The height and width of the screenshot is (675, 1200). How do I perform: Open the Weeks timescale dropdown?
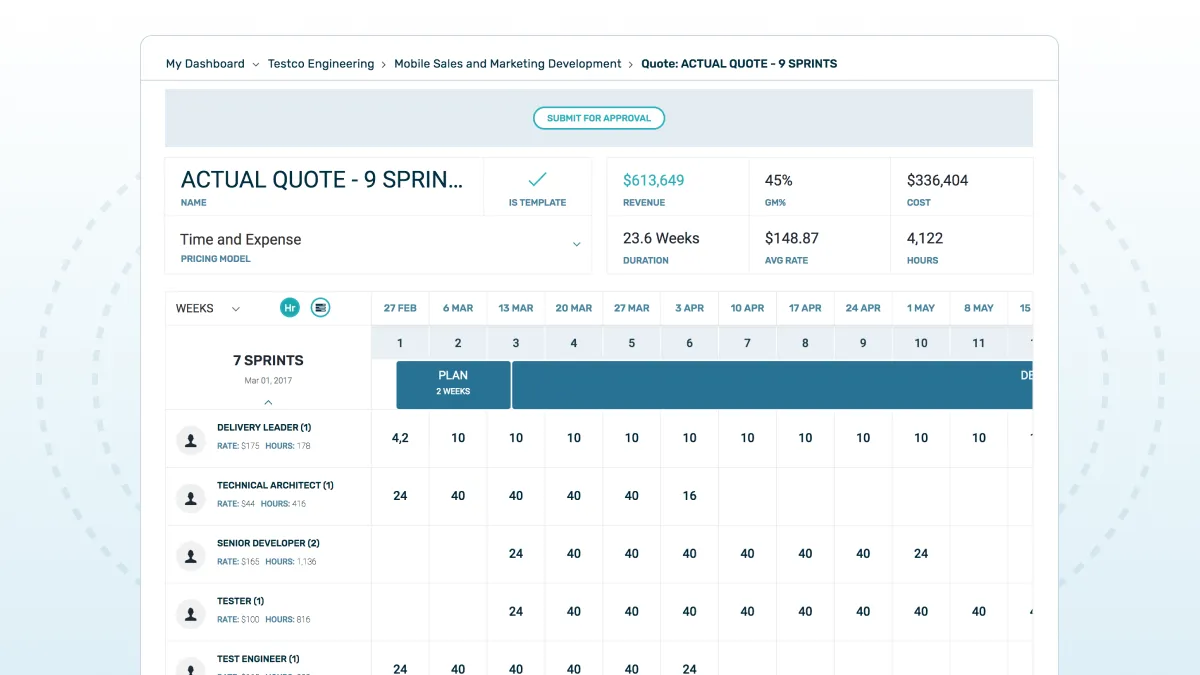click(x=208, y=308)
